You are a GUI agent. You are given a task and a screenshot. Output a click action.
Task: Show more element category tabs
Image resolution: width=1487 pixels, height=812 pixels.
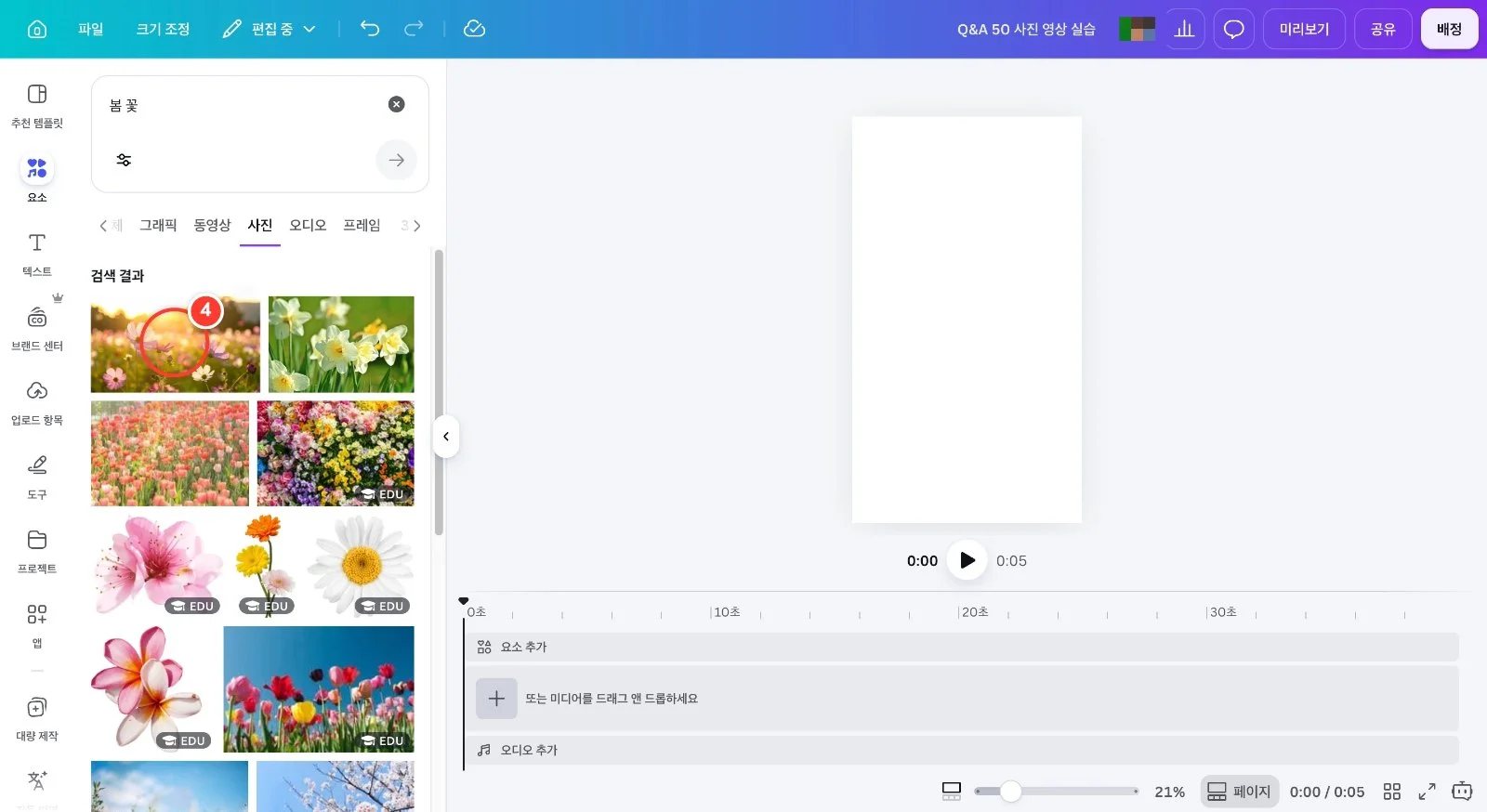click(417, 226)
